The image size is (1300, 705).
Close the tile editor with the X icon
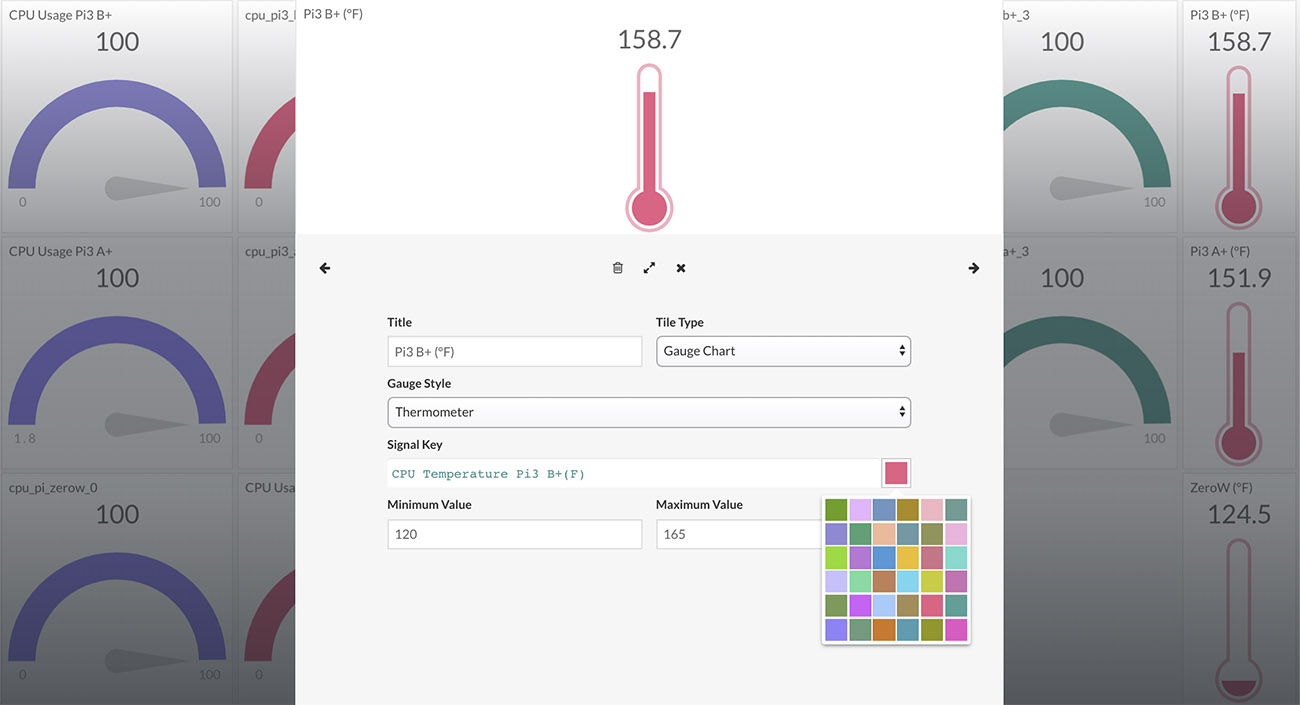[x=681, y=267]
